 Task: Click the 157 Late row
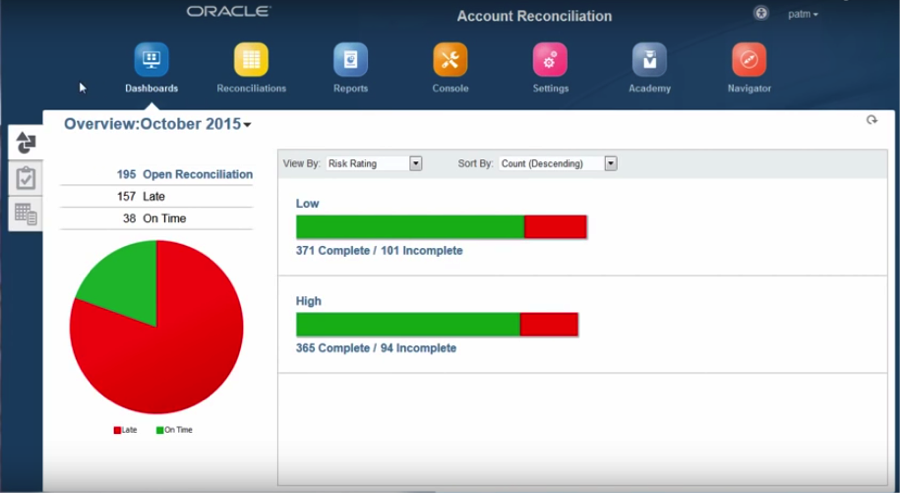(x=156, y=196)
